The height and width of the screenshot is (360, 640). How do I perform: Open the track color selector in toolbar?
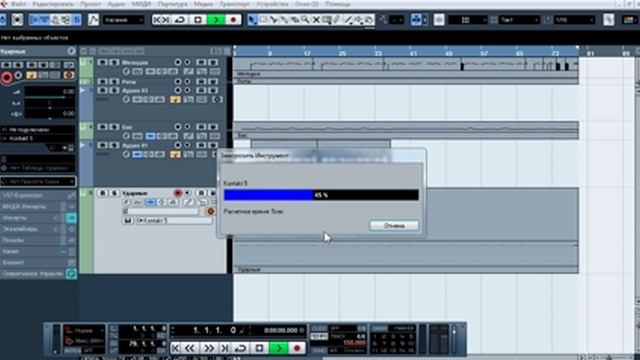pyautogui.click(x=630, y=20)
